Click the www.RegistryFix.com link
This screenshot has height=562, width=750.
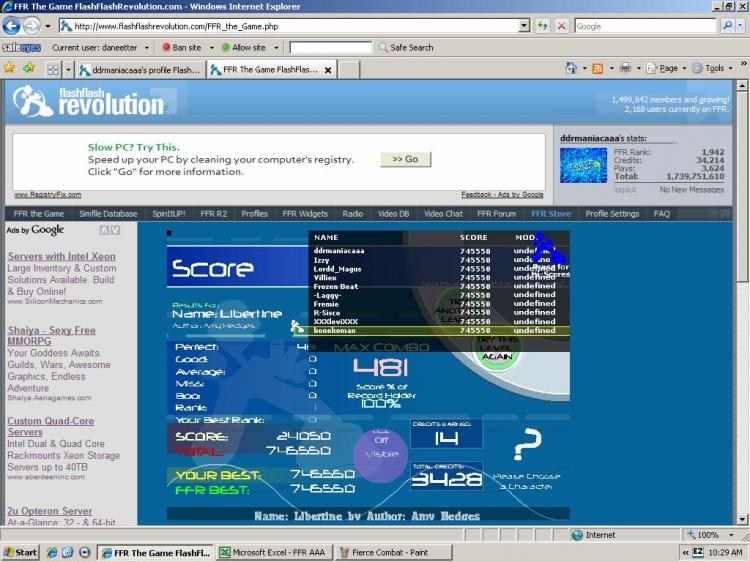coord(48,195)
